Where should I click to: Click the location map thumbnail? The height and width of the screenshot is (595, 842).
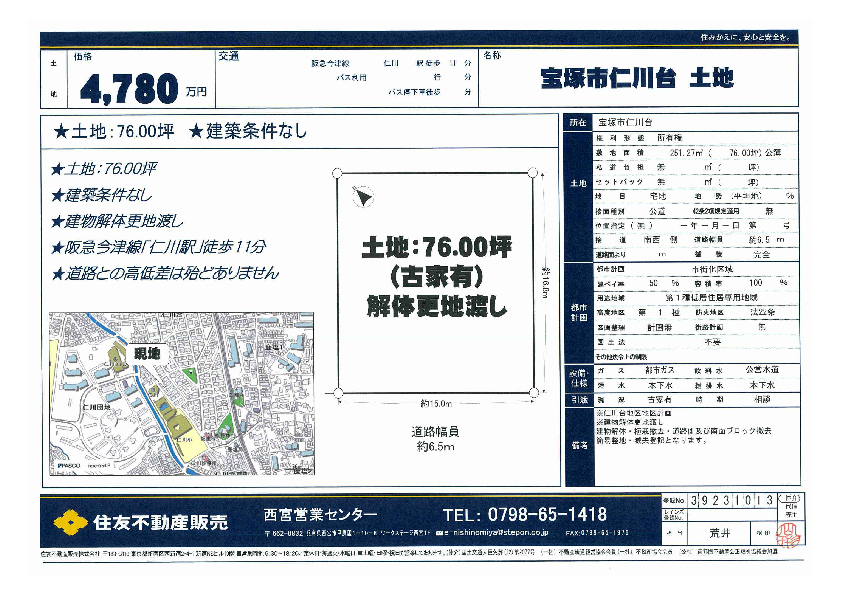[x=180, y=391]
